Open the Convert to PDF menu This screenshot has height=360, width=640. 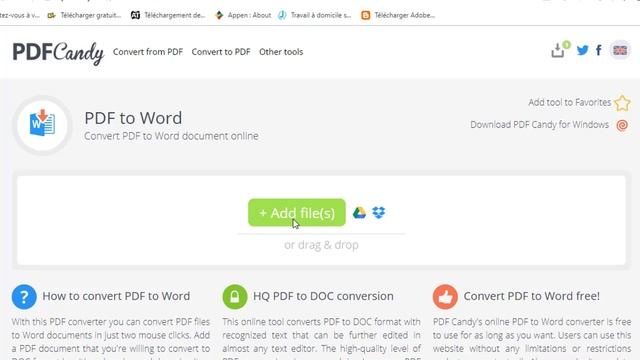(x=221, y=52)
